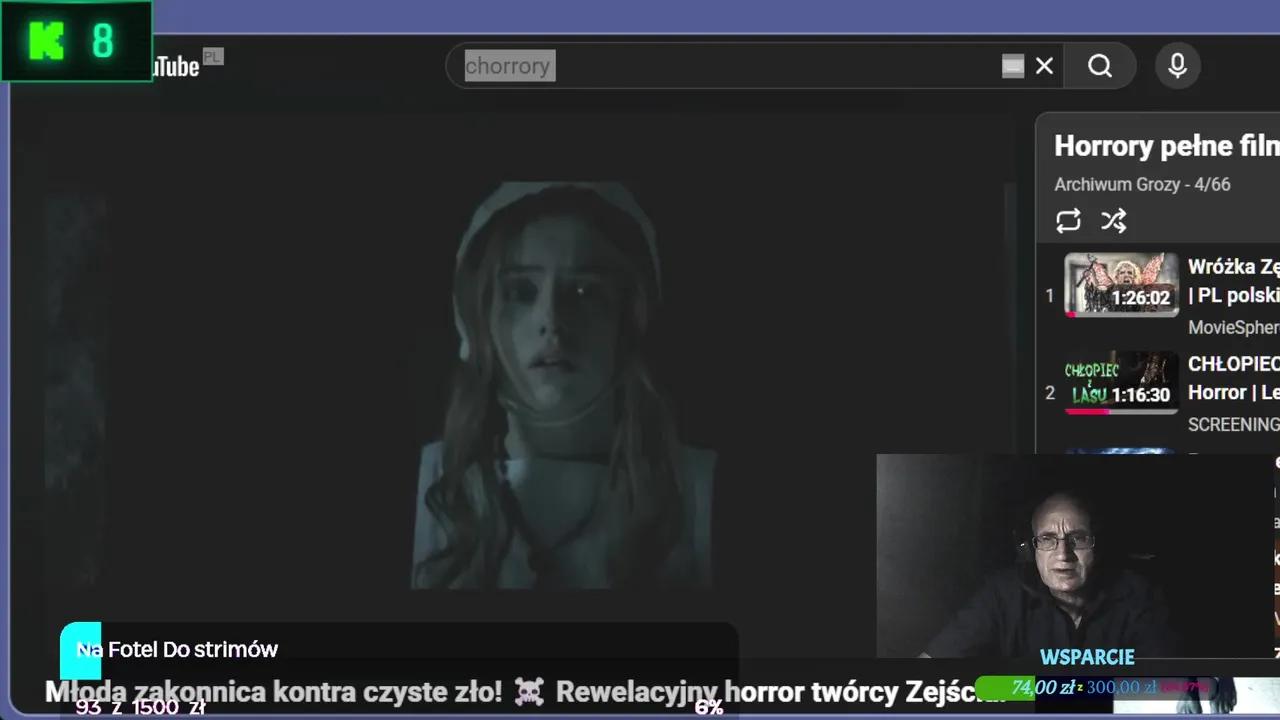
Task: Click the MovieSphere channel name in playlist
Action: [1234, 328]
